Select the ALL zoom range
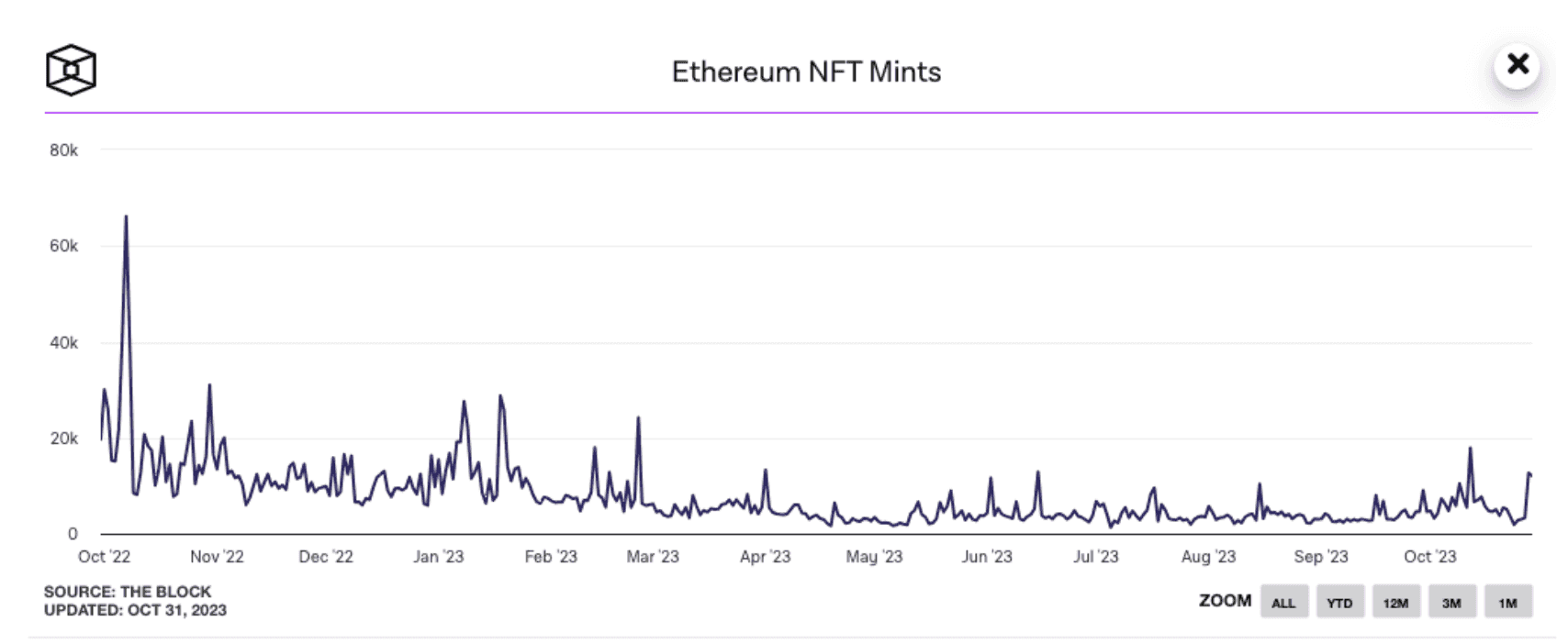The height and width of the screenshot is (644, 1568). click(1283, 603)
